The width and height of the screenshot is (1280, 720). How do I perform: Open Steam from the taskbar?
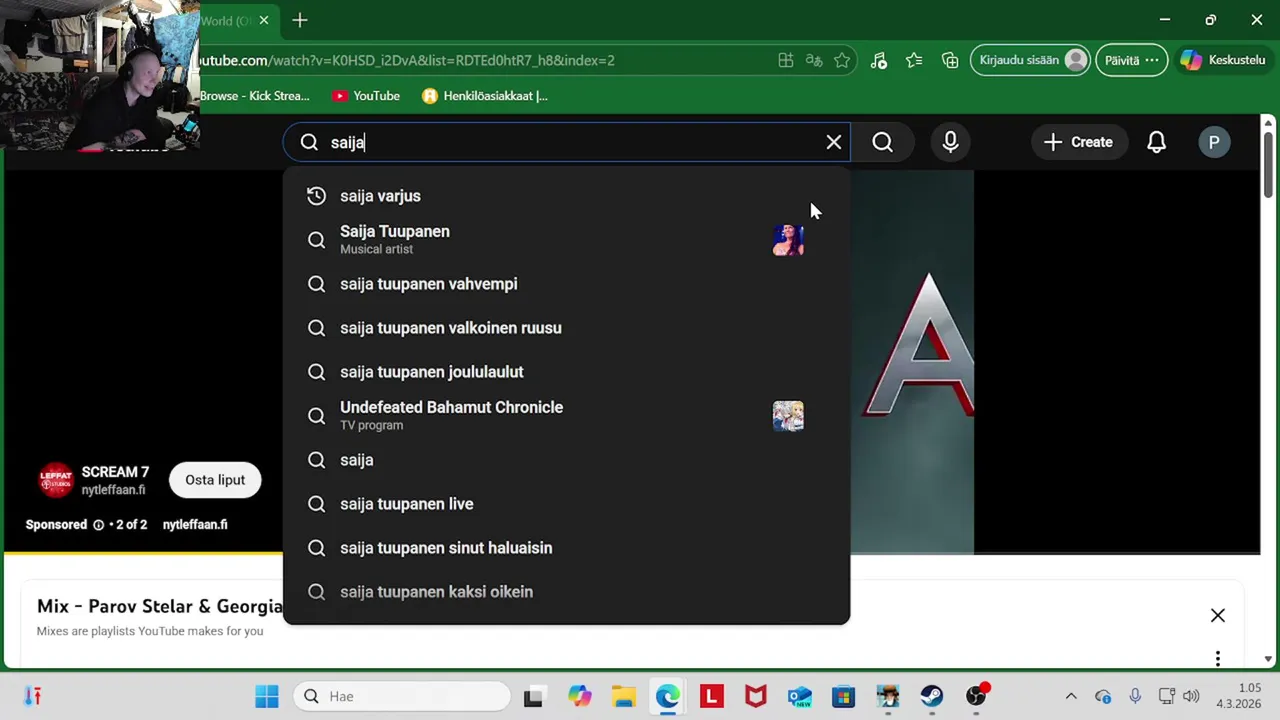coord(931,696)
